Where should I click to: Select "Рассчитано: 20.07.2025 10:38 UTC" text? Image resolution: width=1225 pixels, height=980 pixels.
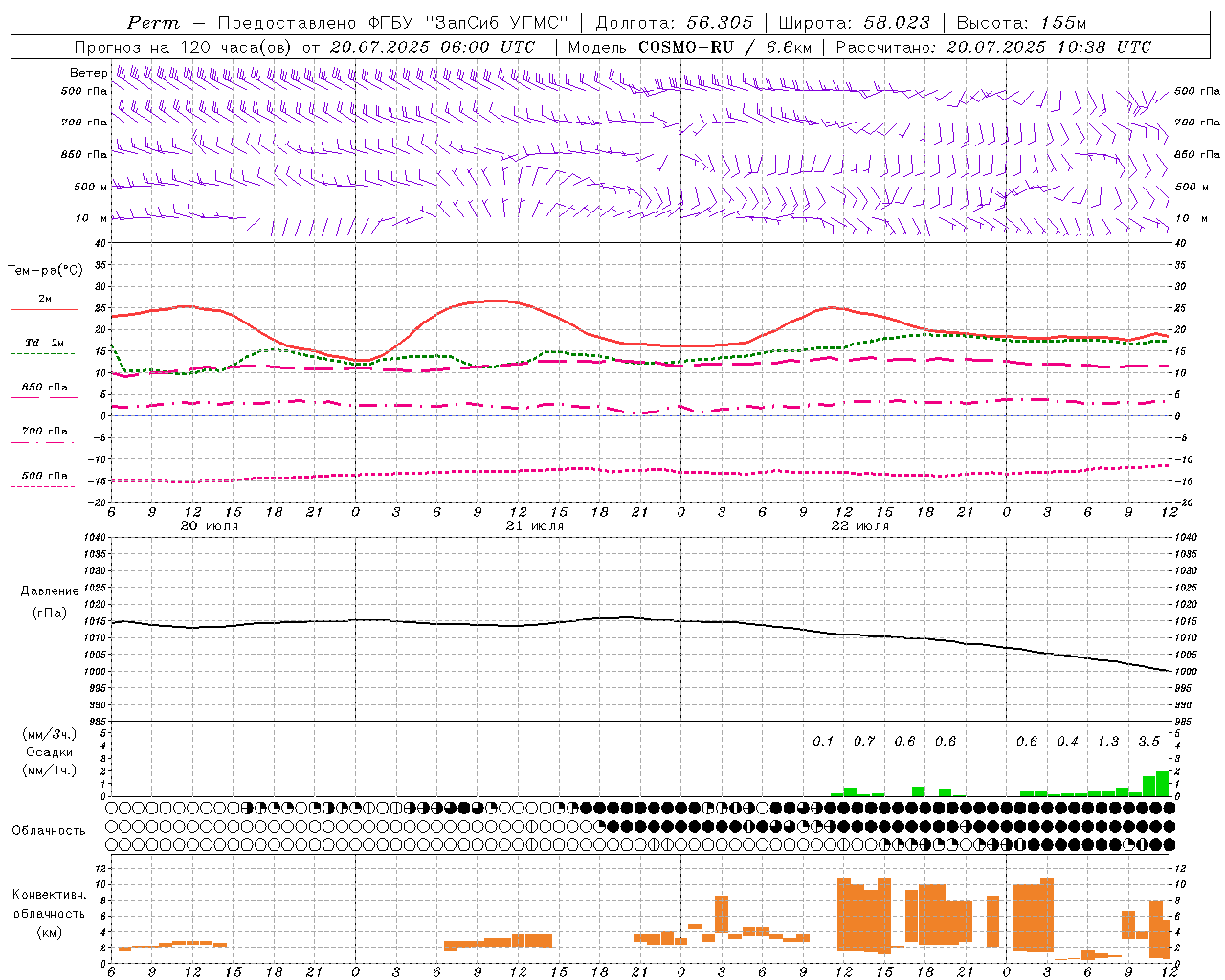(993, 47)
